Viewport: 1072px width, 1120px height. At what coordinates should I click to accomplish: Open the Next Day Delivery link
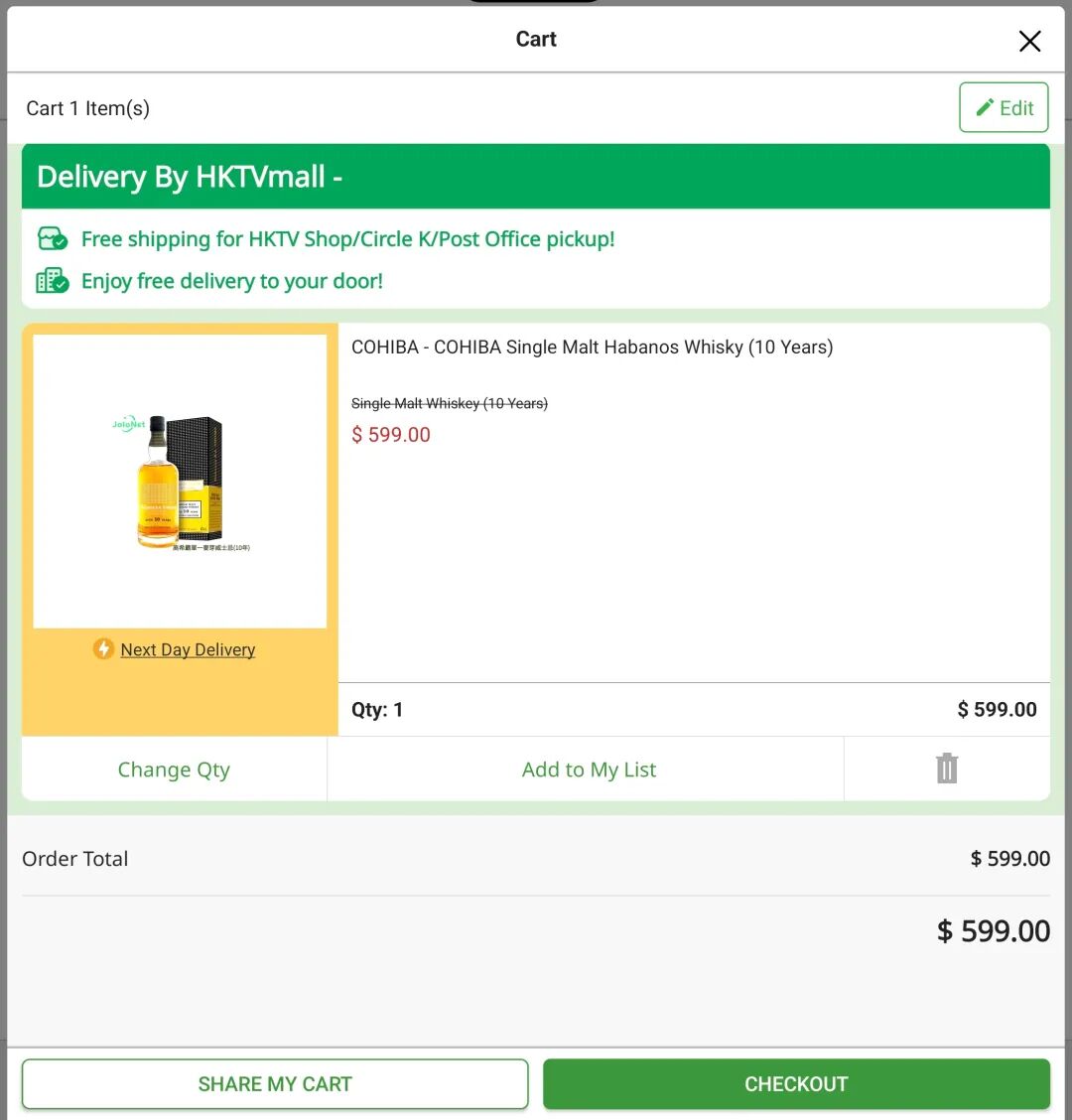pos(188,650)
